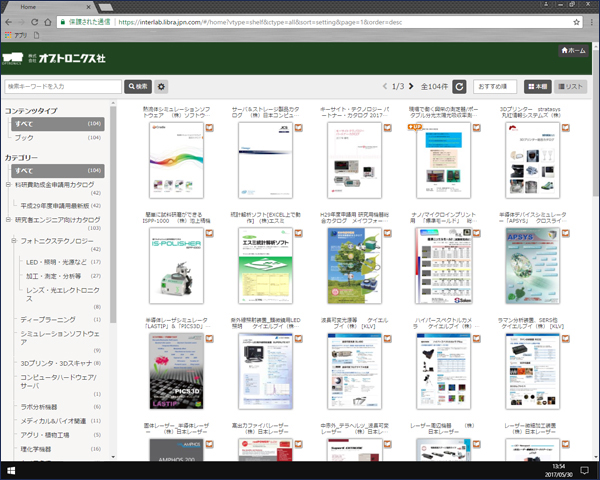Screen dimensions: 600x480
Task: Open the 3Dプリンター stratasys catalog cover
Action: [x=532, y=160]
